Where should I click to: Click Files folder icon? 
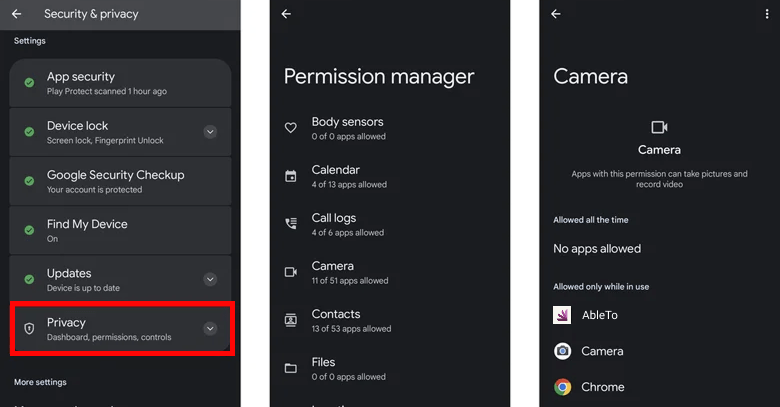[291, 368]
